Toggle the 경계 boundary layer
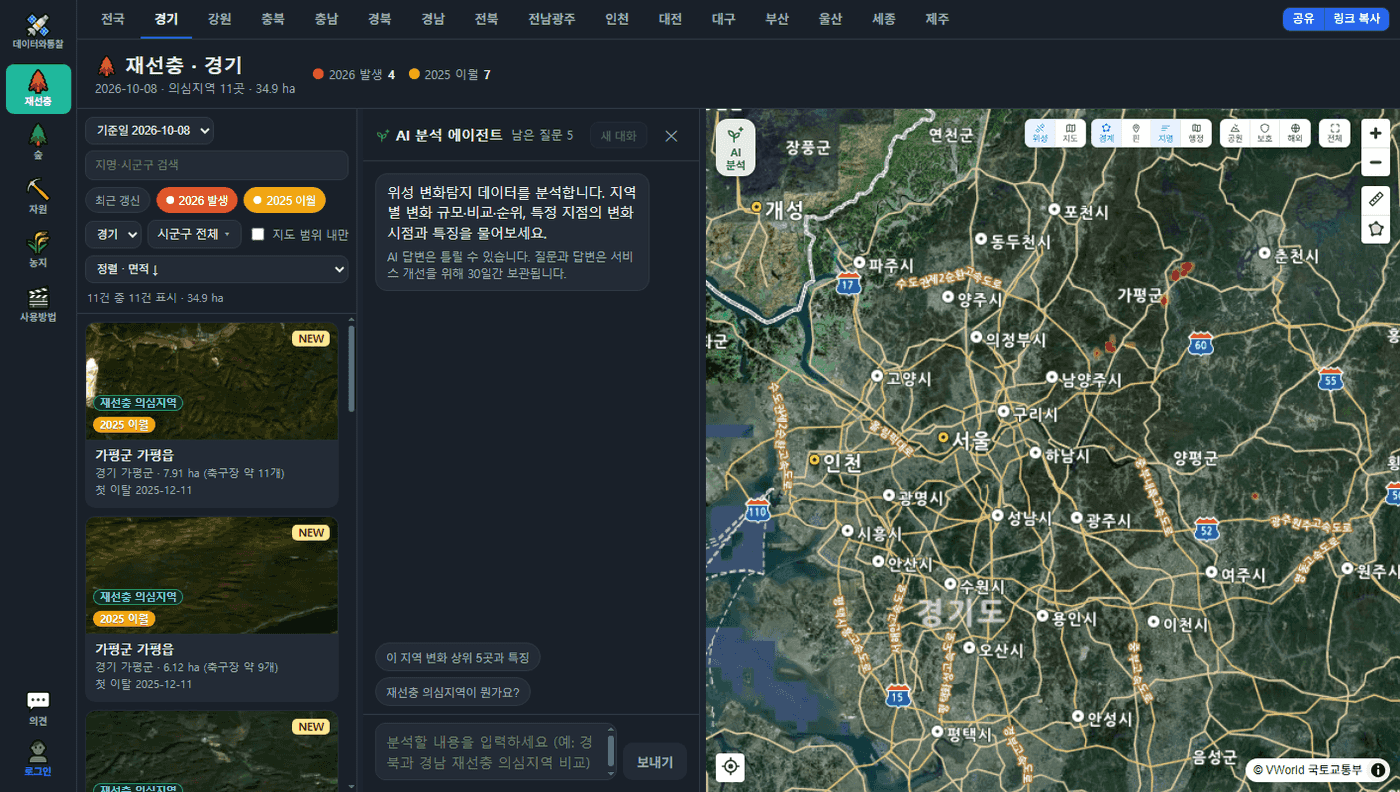1400x792 pixels. click(x=1106, y=133)
